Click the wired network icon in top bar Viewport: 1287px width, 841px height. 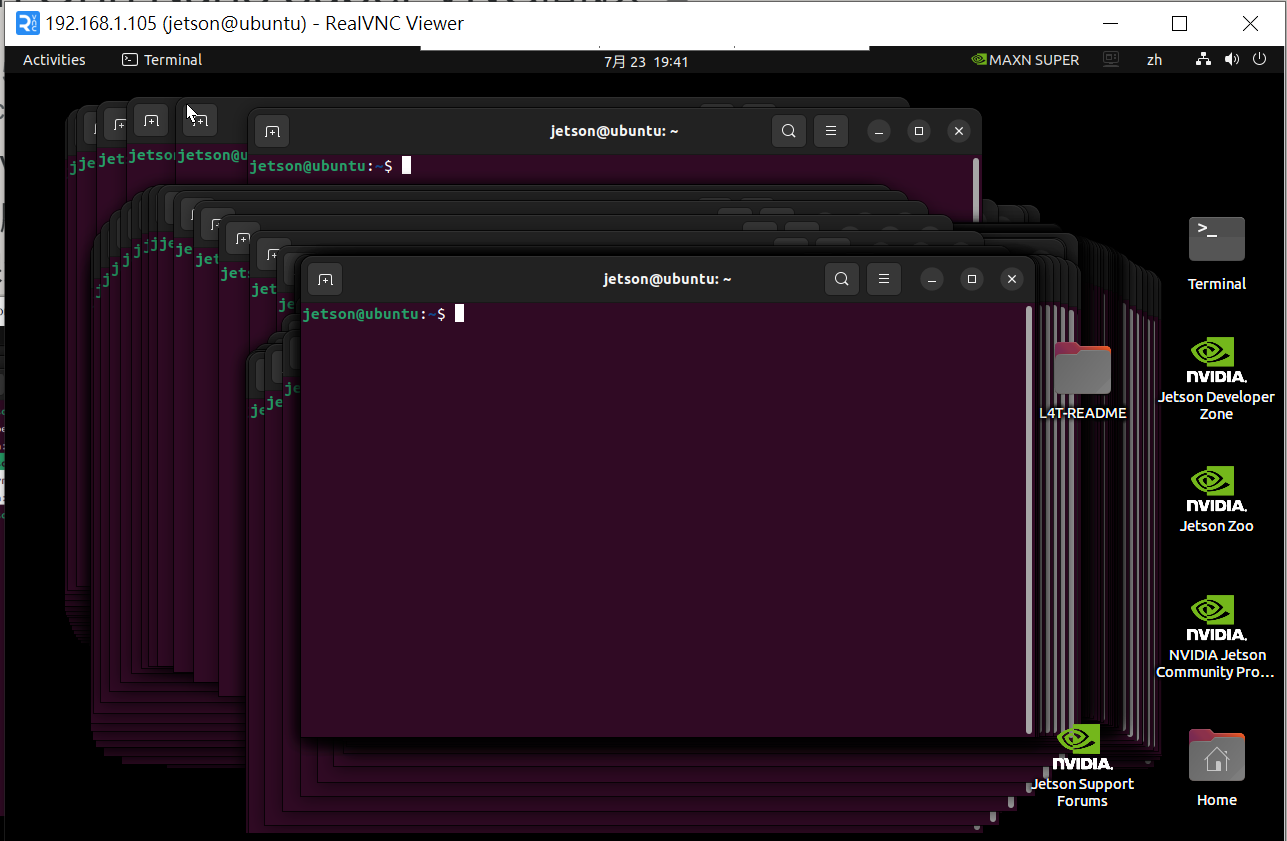point(1203,60)
